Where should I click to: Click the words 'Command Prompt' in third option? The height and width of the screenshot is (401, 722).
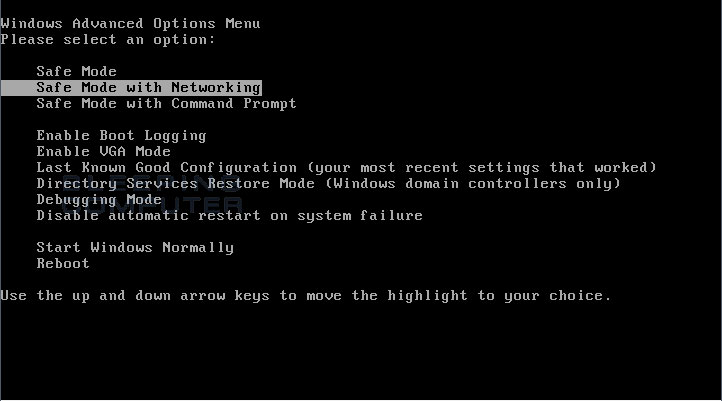pyautogui.click(x=234, y=104)
